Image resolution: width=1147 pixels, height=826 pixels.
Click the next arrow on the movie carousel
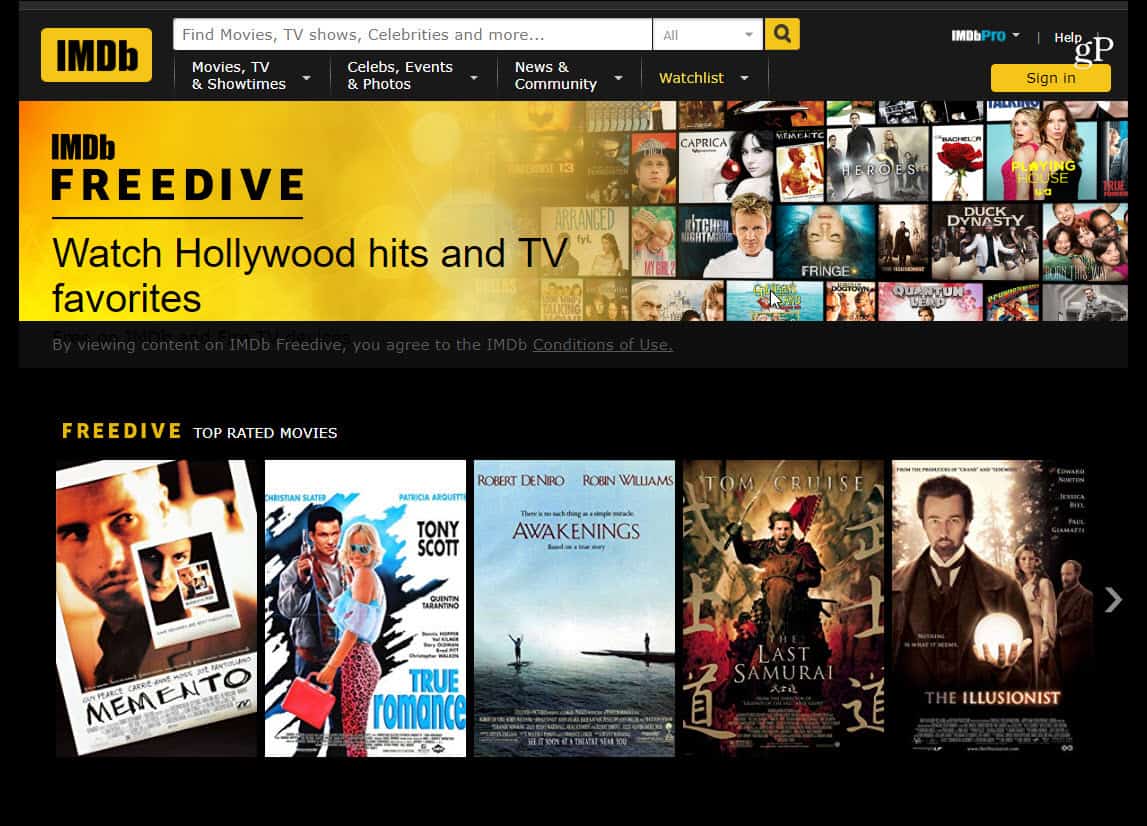click(x=1113, y=599)
